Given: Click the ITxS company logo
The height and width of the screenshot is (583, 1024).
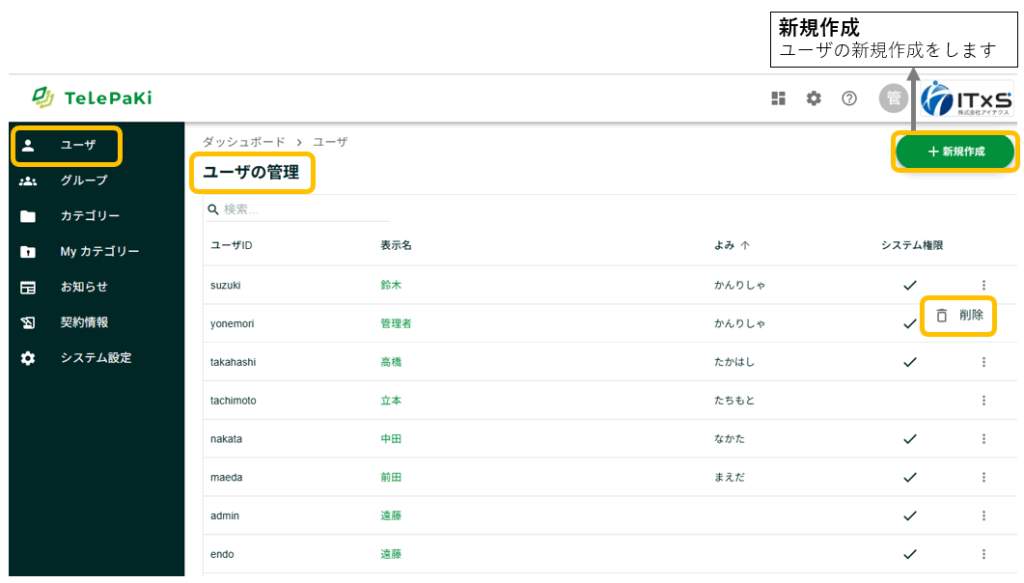Looking at the screenshot, I should coord(966,100).
